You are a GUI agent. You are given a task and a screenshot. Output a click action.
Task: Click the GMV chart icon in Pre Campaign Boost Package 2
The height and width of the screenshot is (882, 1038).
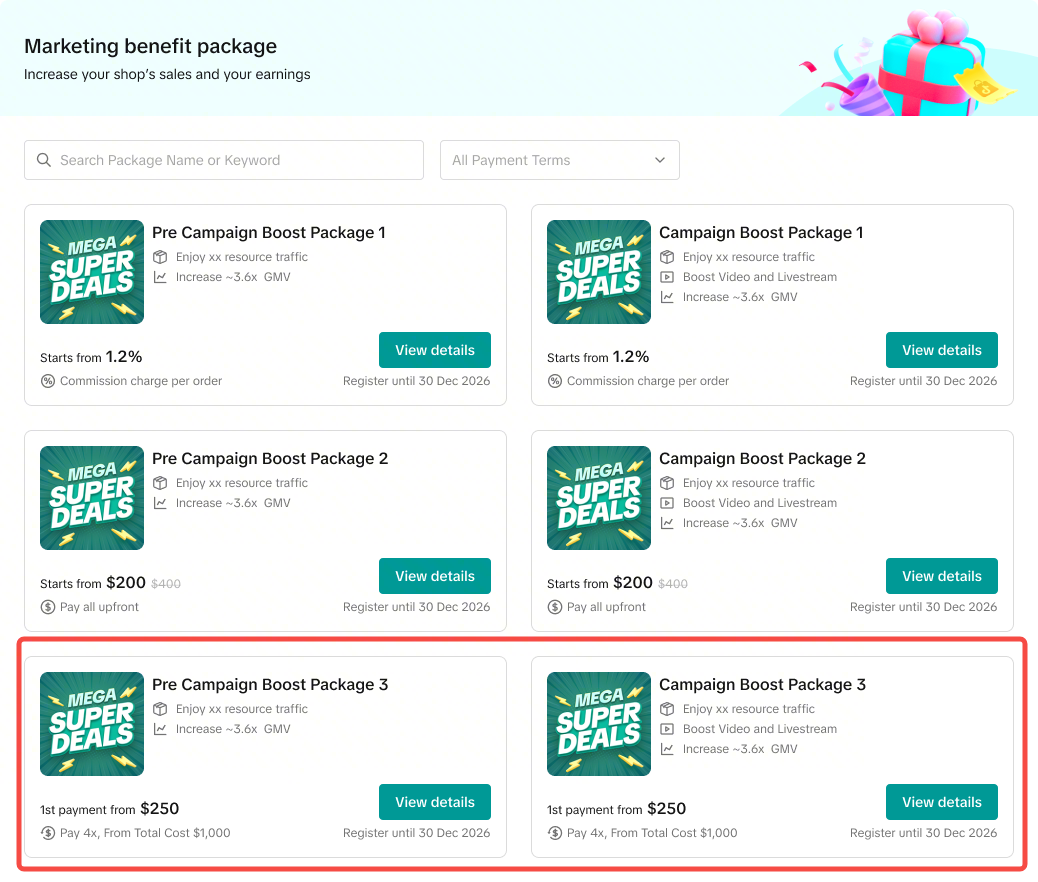[160, 503]
